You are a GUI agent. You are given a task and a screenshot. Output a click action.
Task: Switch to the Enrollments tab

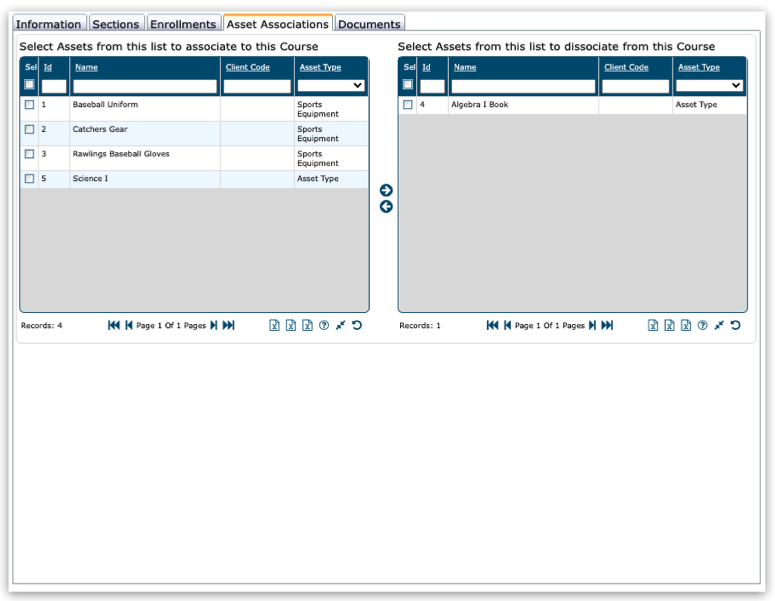point(183,24)
